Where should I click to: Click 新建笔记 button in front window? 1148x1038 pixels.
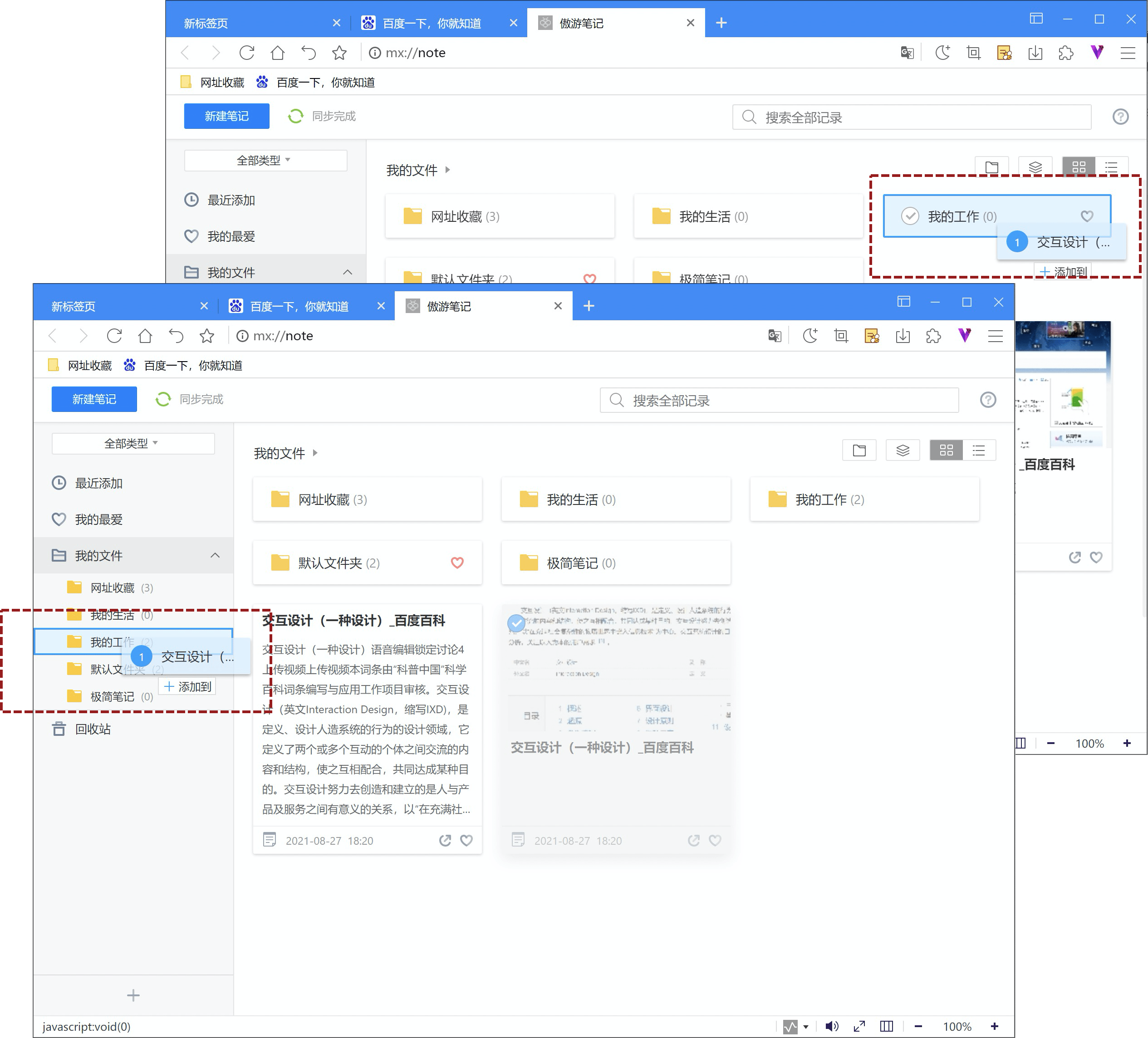pyautogui.click(x=94, y=399)
